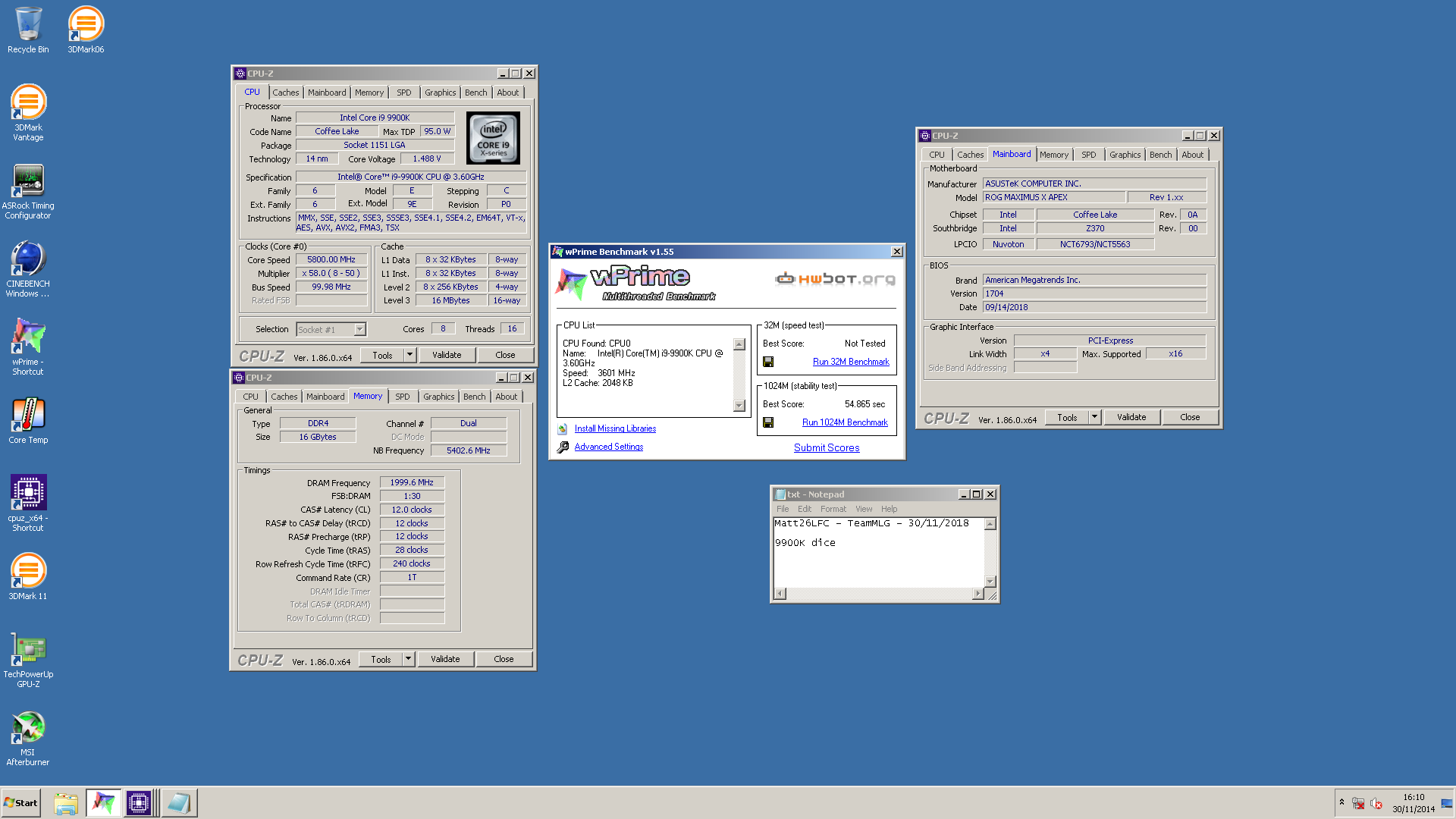
Task: Click Validate button in CPU tab window
Action: 447,355
